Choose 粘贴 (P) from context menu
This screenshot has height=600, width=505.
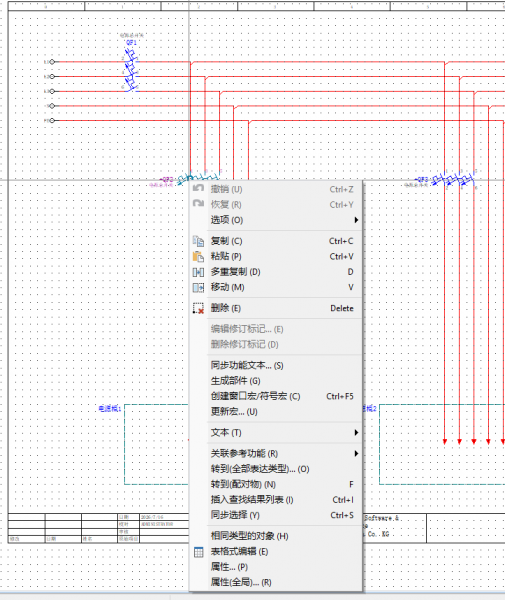[276, 256]
